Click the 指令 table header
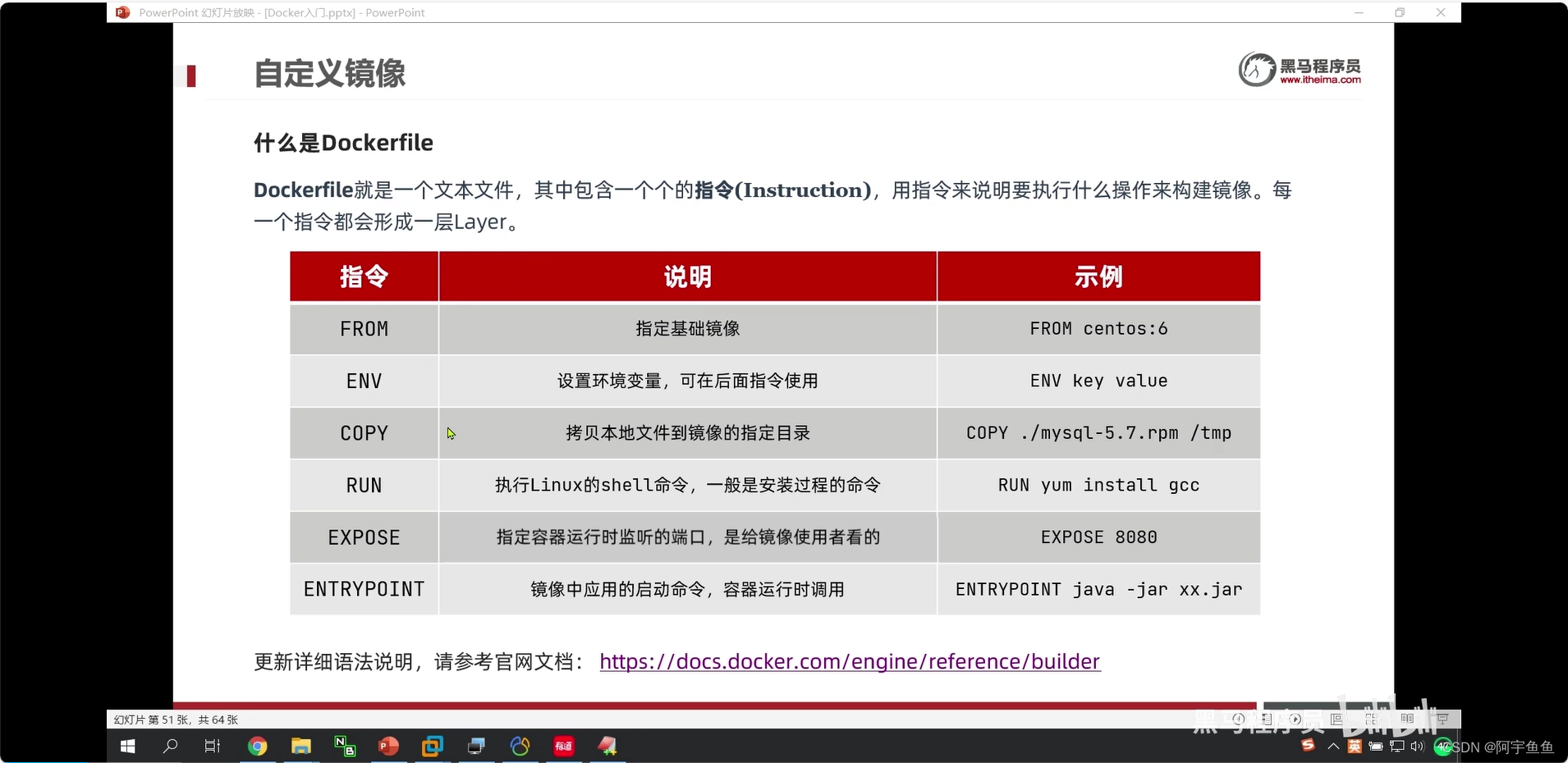1568x763 pixels. pos(364,276)
